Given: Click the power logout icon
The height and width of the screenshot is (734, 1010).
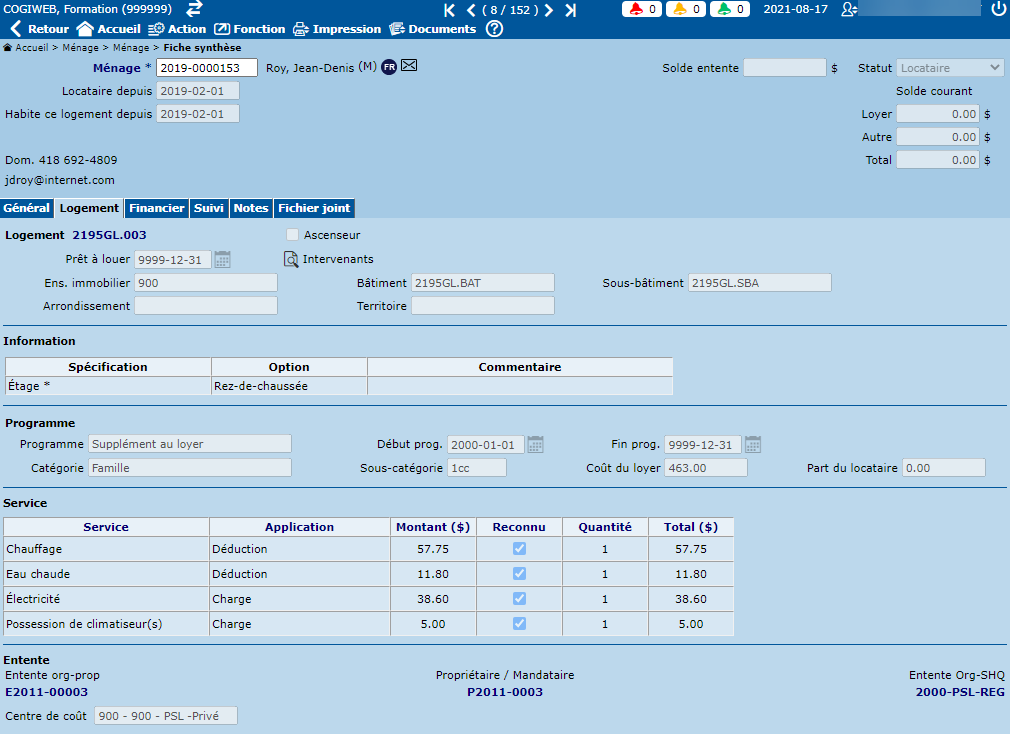Looking at the screenshot, I should 998,9.
